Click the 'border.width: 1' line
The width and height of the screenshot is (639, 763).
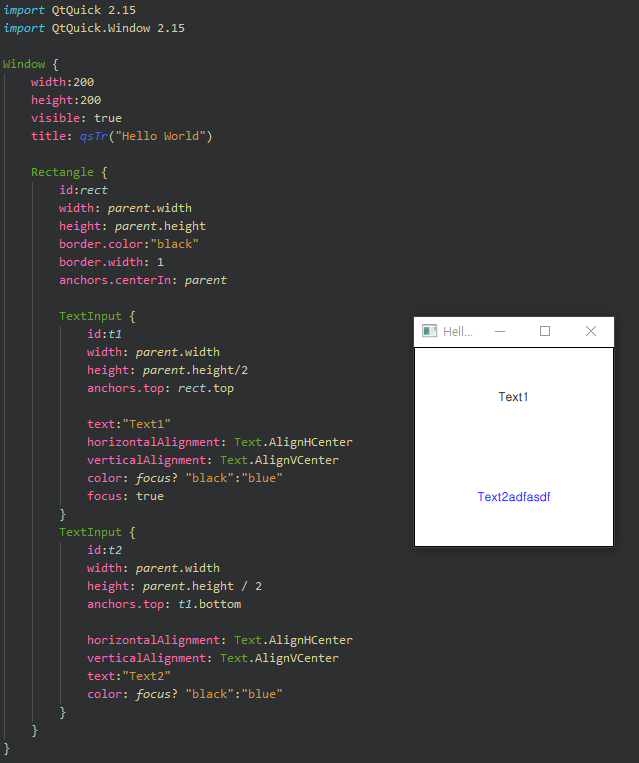[111, 262]
